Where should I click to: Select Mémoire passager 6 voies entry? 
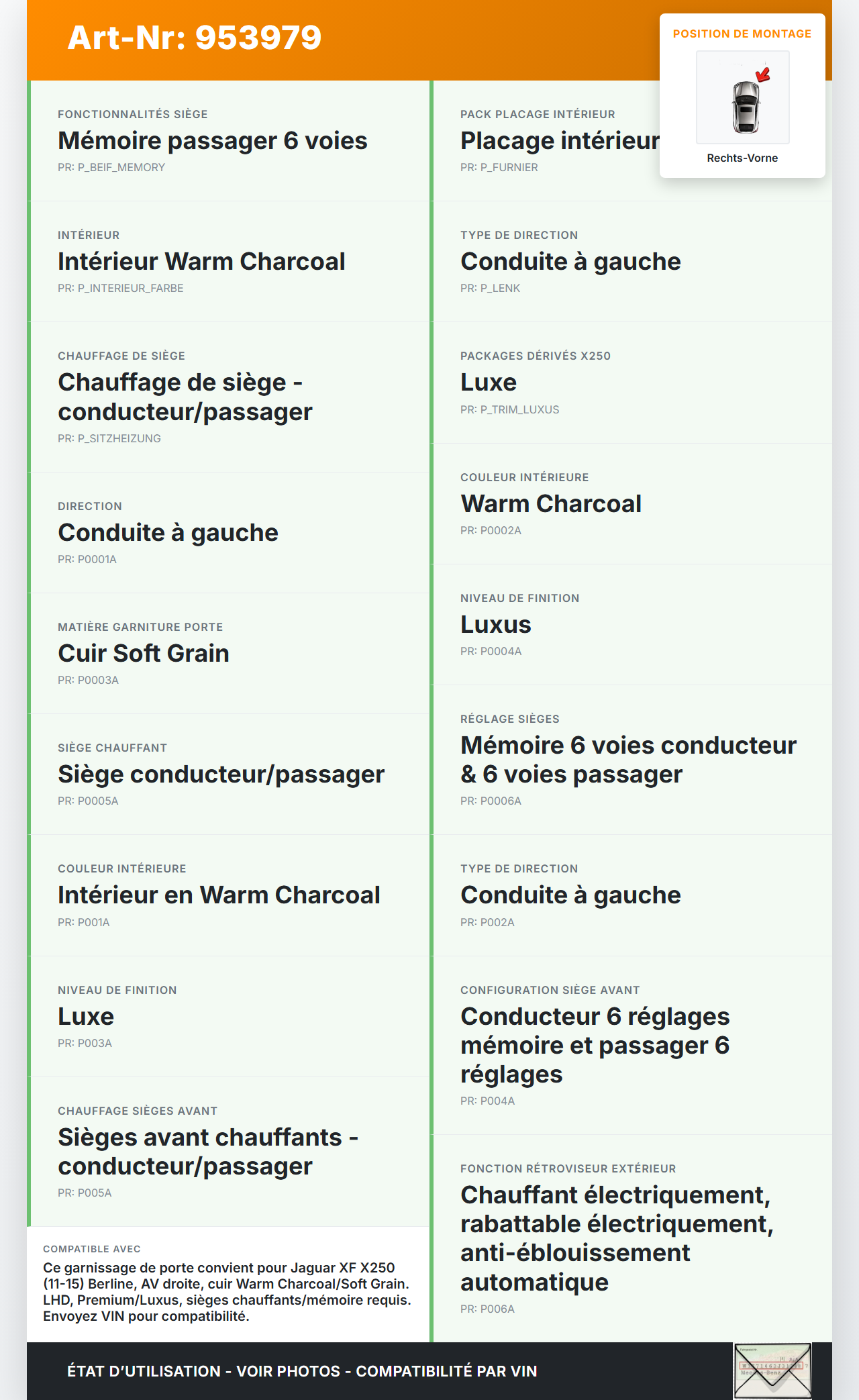click(213, 141)
